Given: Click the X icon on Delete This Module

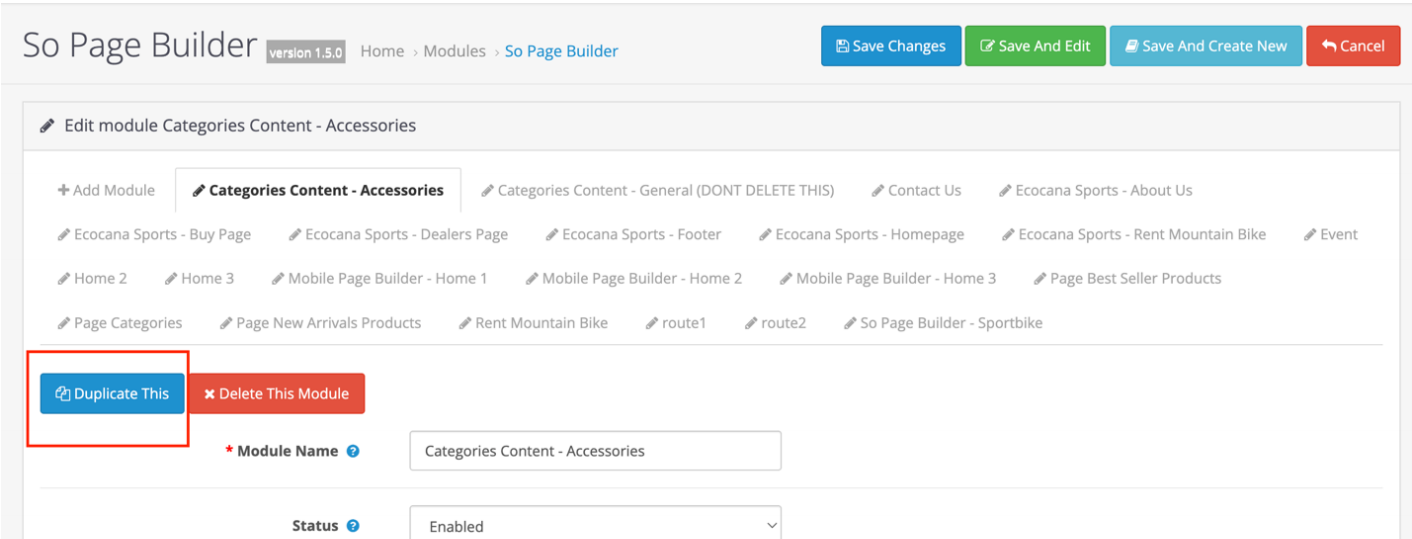Looking at the screenshot, I should coord(209,394).
